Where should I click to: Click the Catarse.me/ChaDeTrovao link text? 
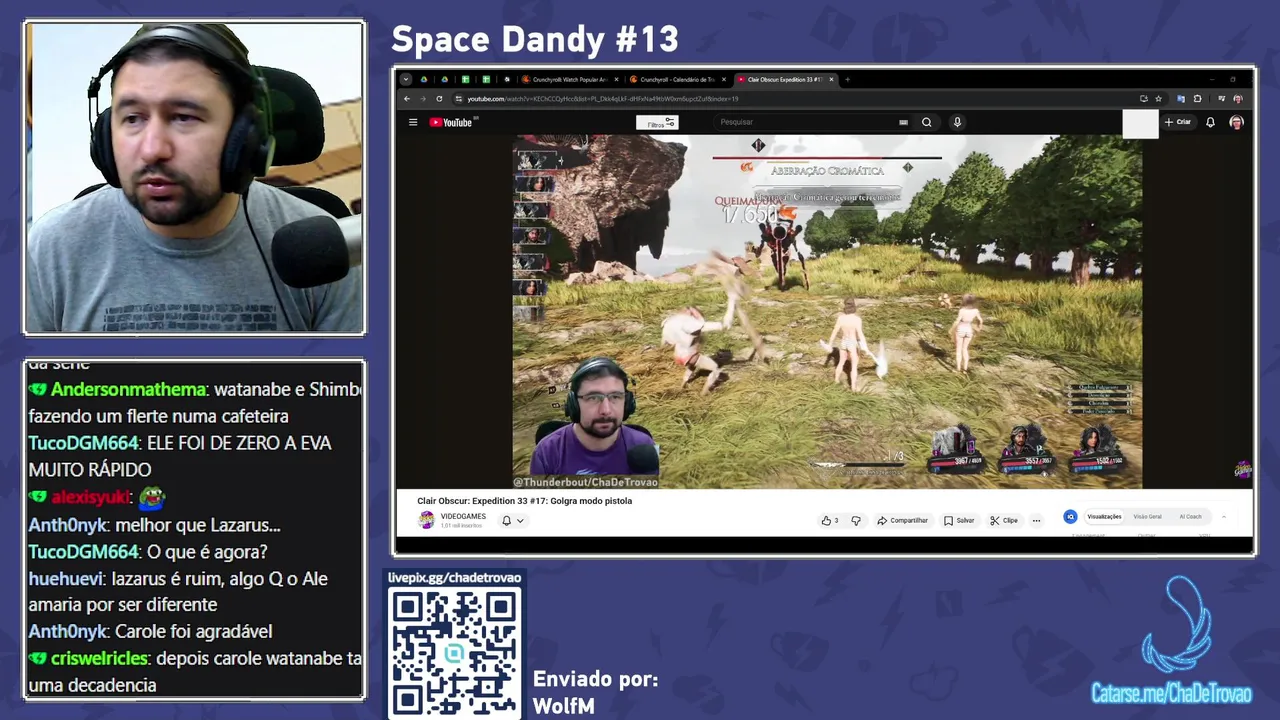pos(1171,694)
